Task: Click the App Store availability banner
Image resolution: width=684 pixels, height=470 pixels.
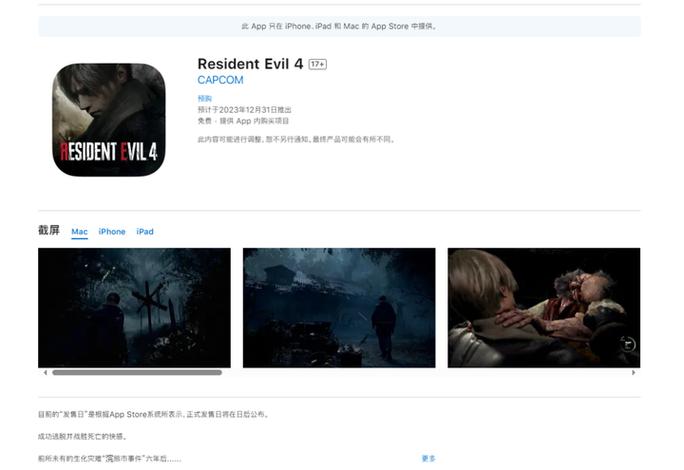Action: point(339,26)
